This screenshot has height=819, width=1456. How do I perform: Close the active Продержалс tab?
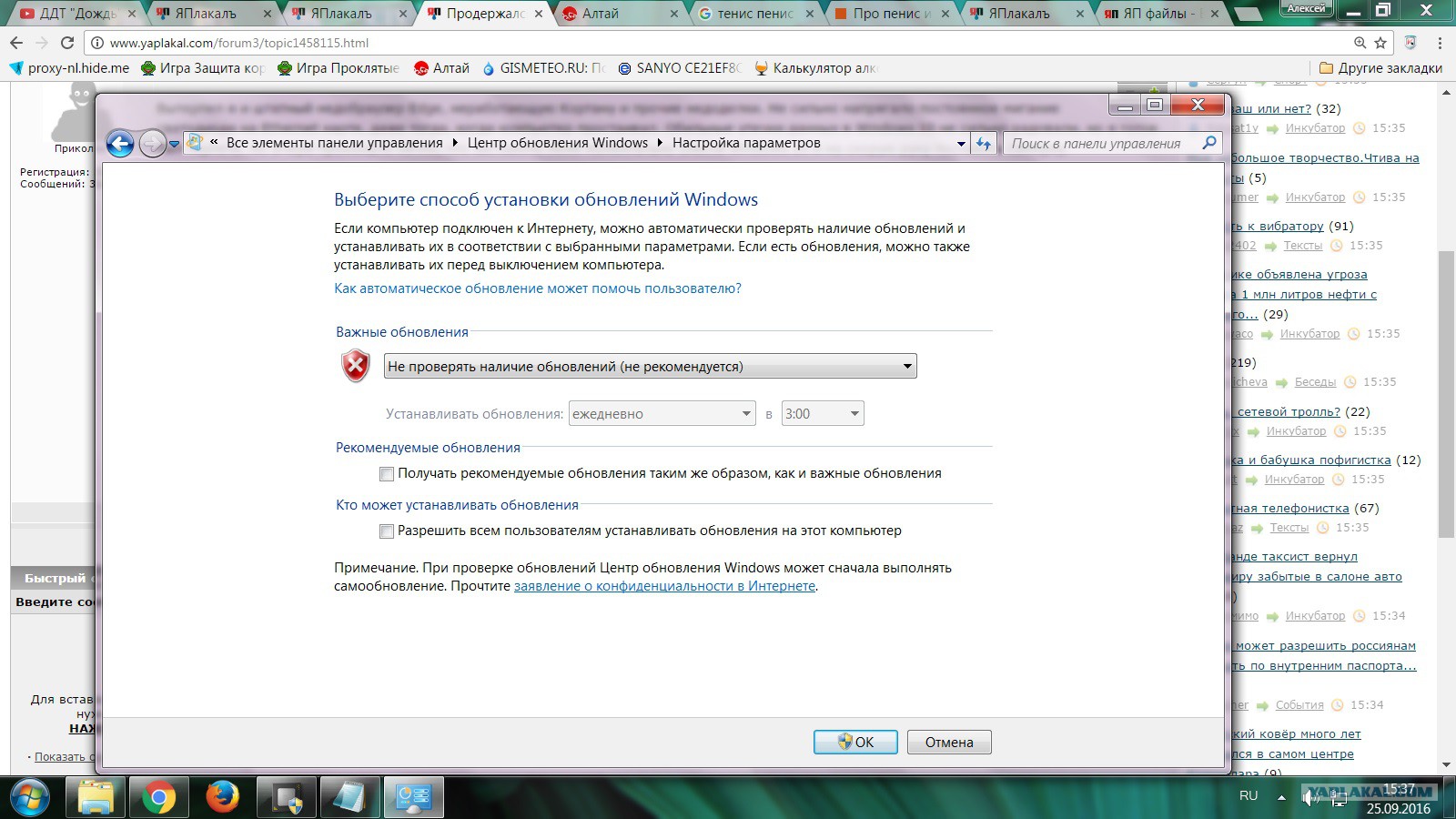(539, 14)
